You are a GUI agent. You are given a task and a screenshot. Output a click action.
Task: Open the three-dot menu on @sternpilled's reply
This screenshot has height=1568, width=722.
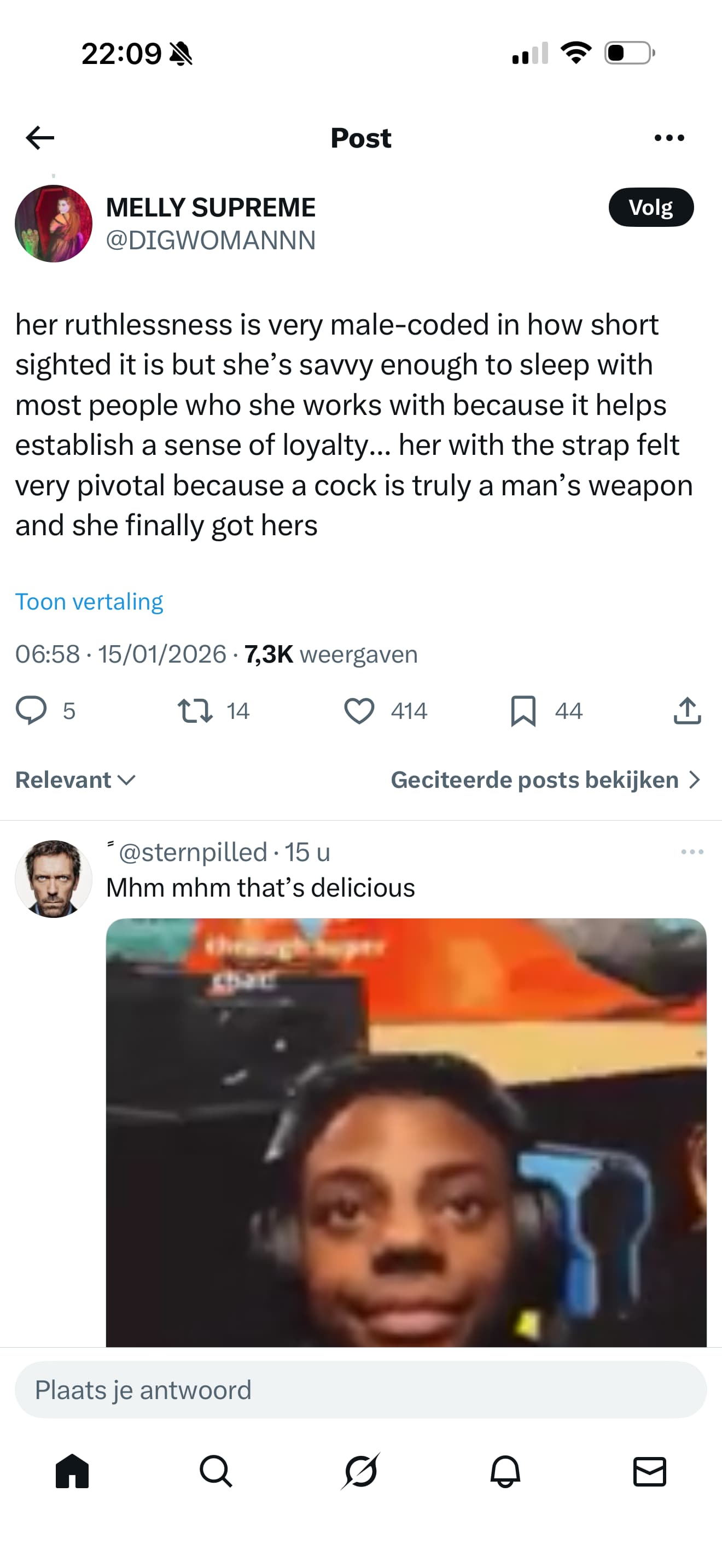coord(692,852)
